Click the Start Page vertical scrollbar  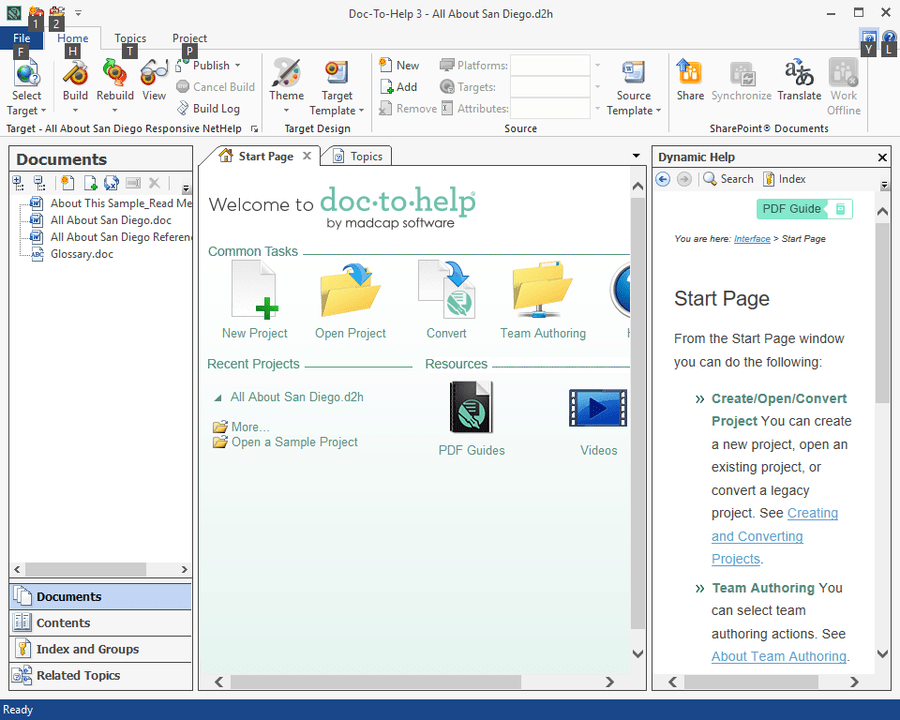(637, 413)
